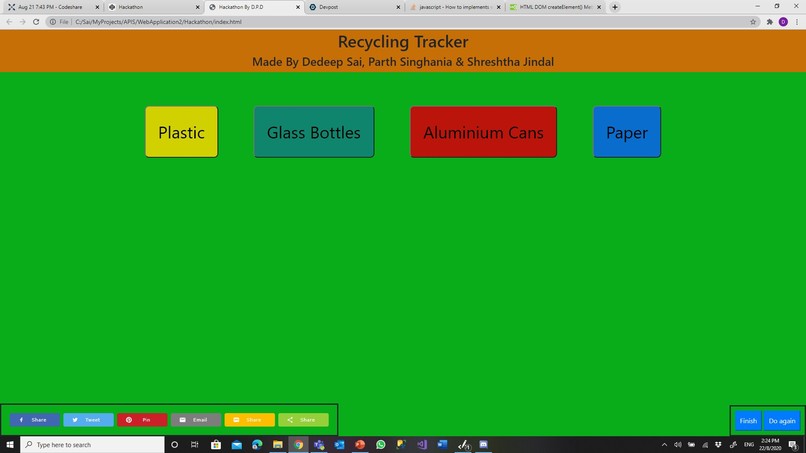Close the Devpost tab

tap(398, 7)
